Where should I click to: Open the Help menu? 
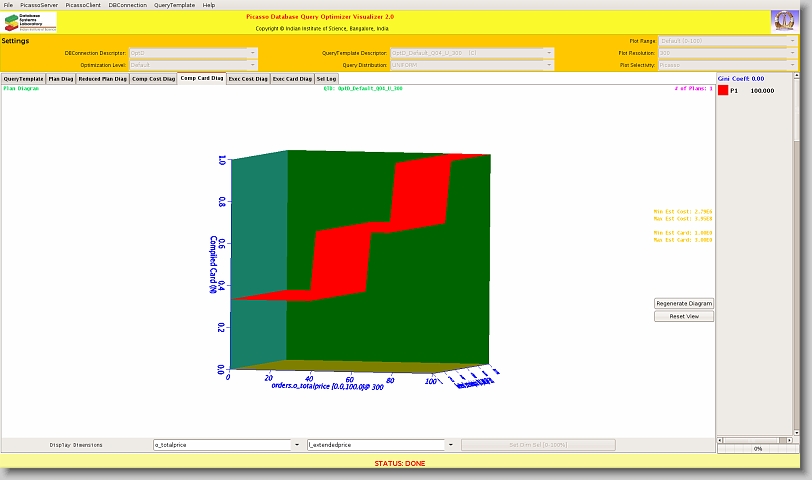(x=209, y=5)
